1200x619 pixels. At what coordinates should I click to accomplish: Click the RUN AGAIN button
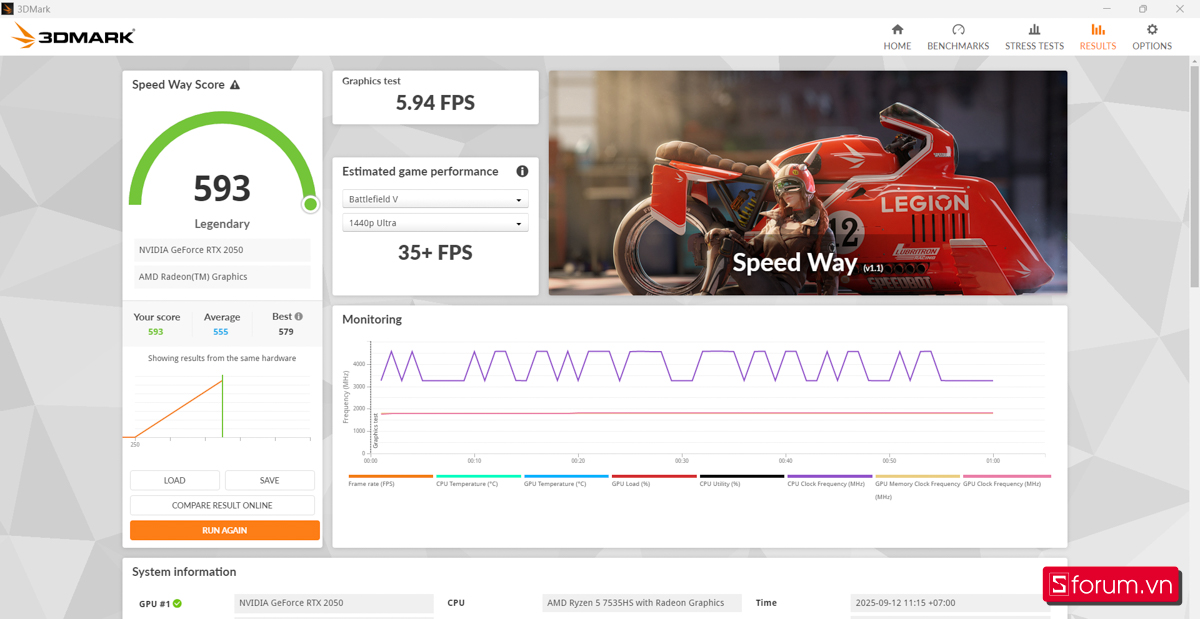click(225, 530)
